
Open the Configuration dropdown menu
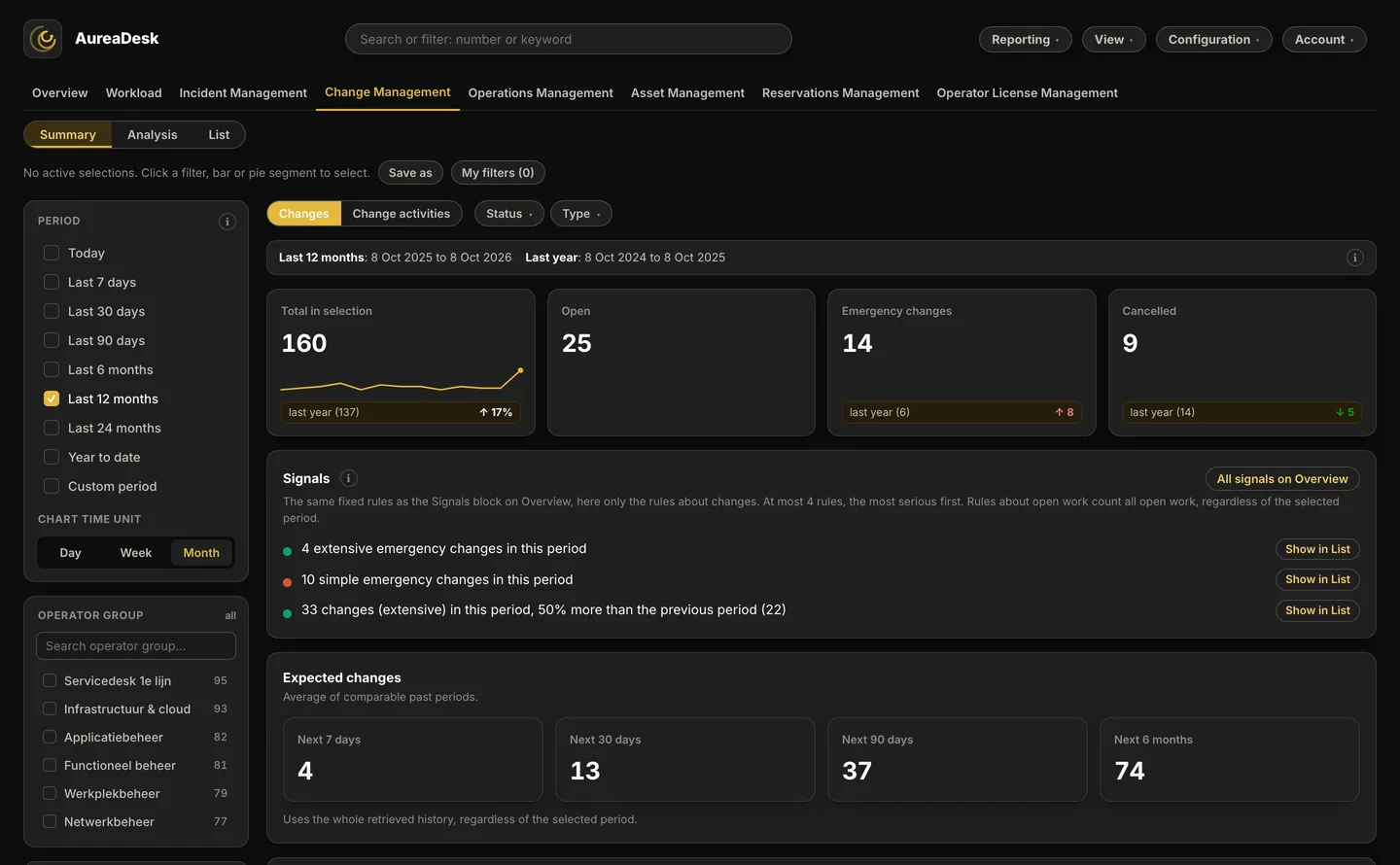[x=1213, y=39]
